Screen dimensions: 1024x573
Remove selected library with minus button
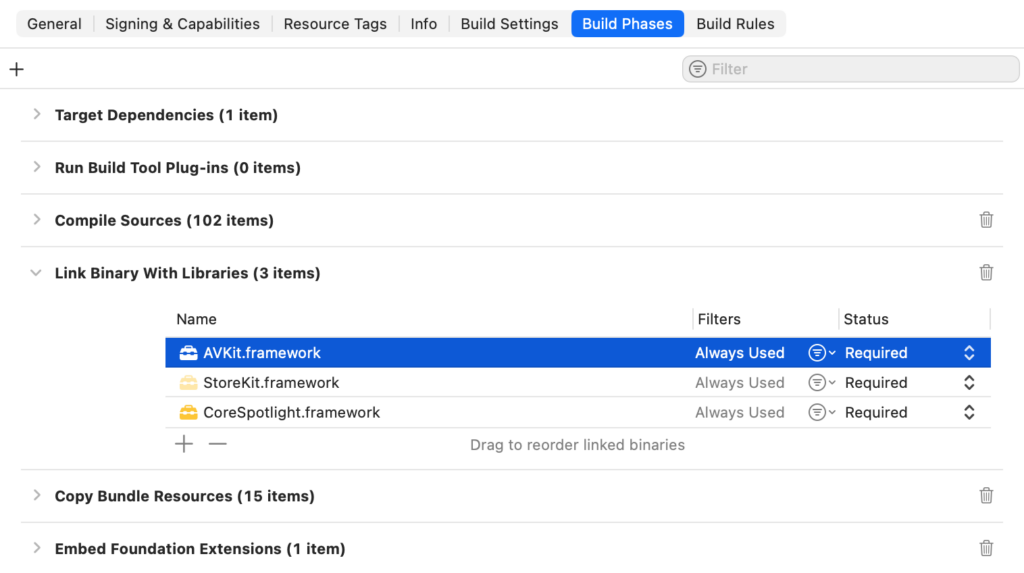217,444
